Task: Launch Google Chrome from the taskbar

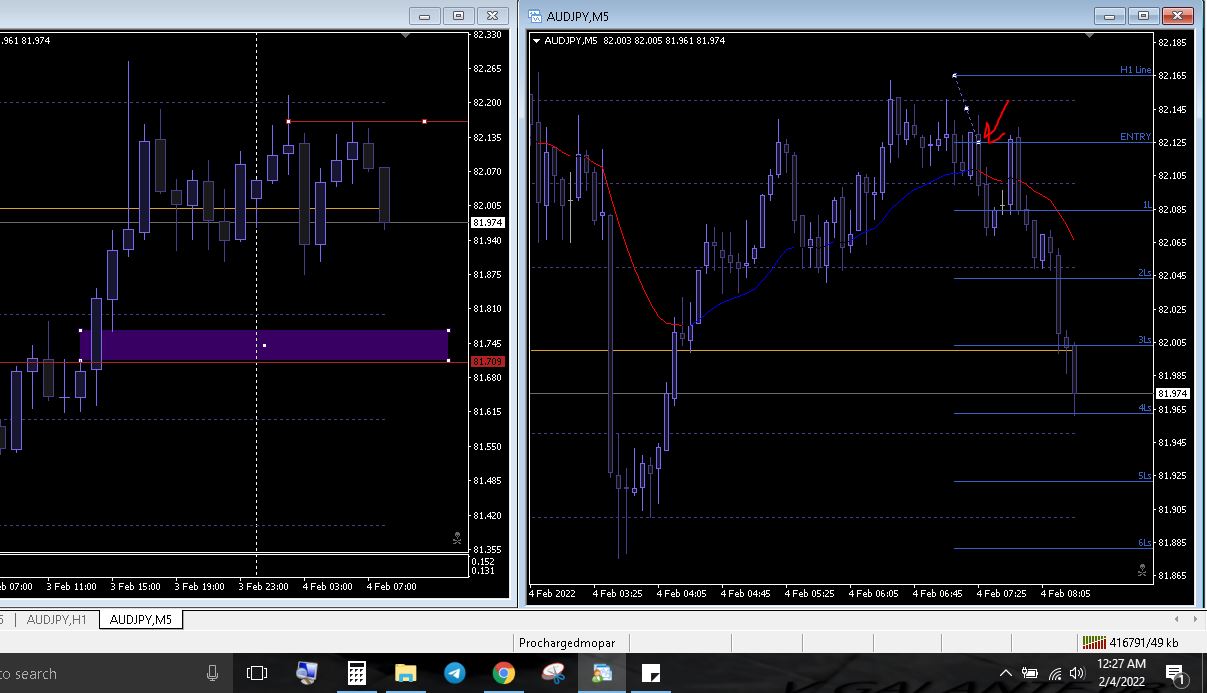Action: click(x=503, y=673)
